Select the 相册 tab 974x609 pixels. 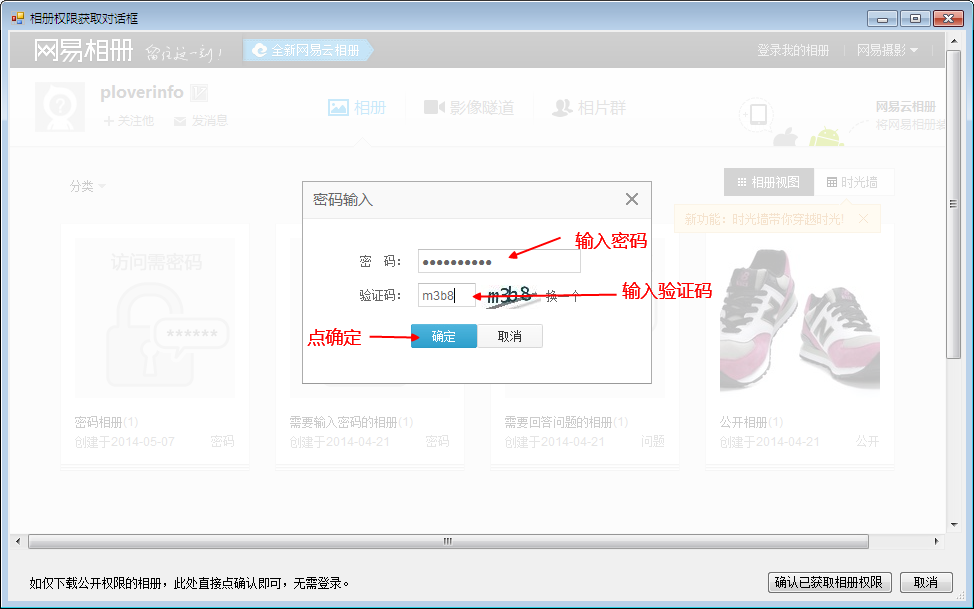357,108
